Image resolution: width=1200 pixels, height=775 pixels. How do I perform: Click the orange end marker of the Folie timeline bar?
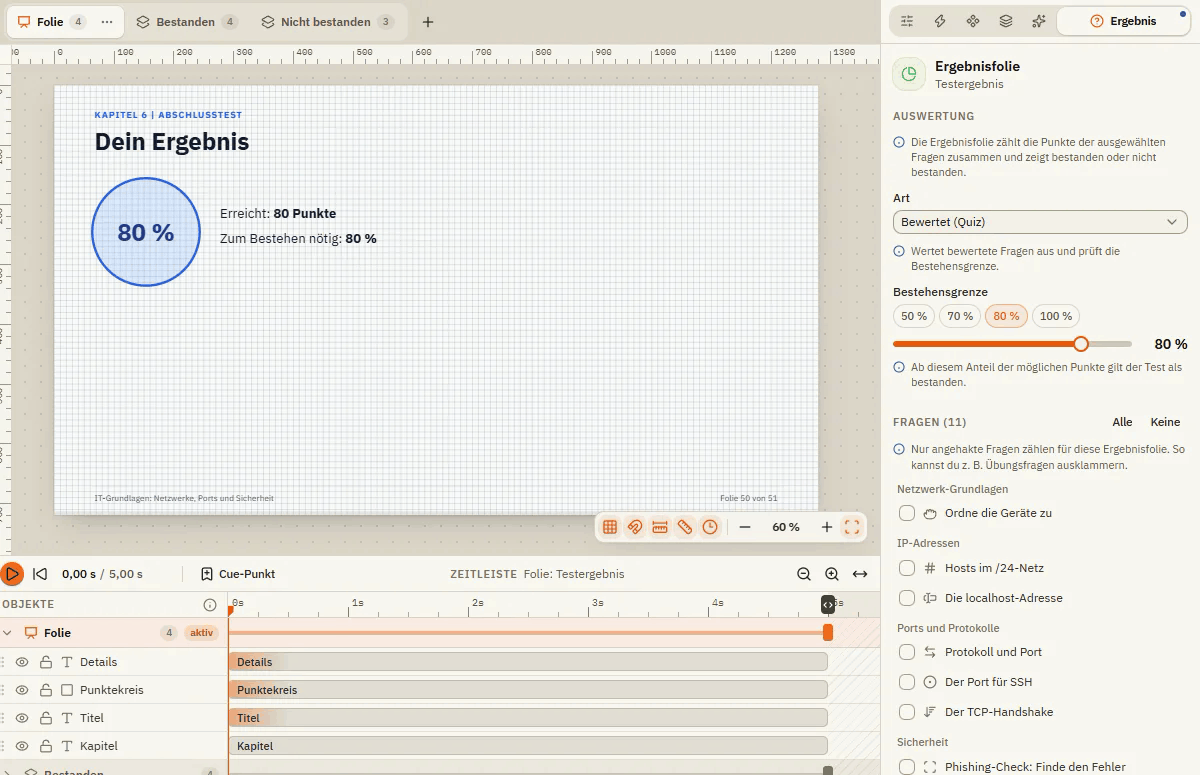(828, 633)
